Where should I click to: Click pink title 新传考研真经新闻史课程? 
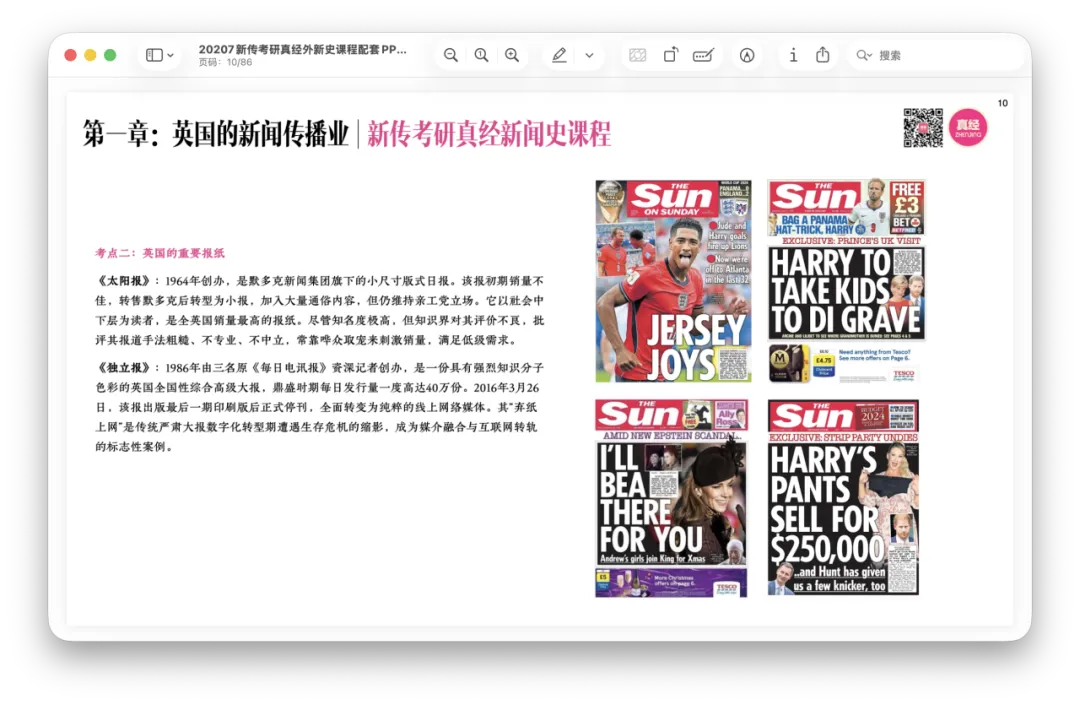click(489, 134)
